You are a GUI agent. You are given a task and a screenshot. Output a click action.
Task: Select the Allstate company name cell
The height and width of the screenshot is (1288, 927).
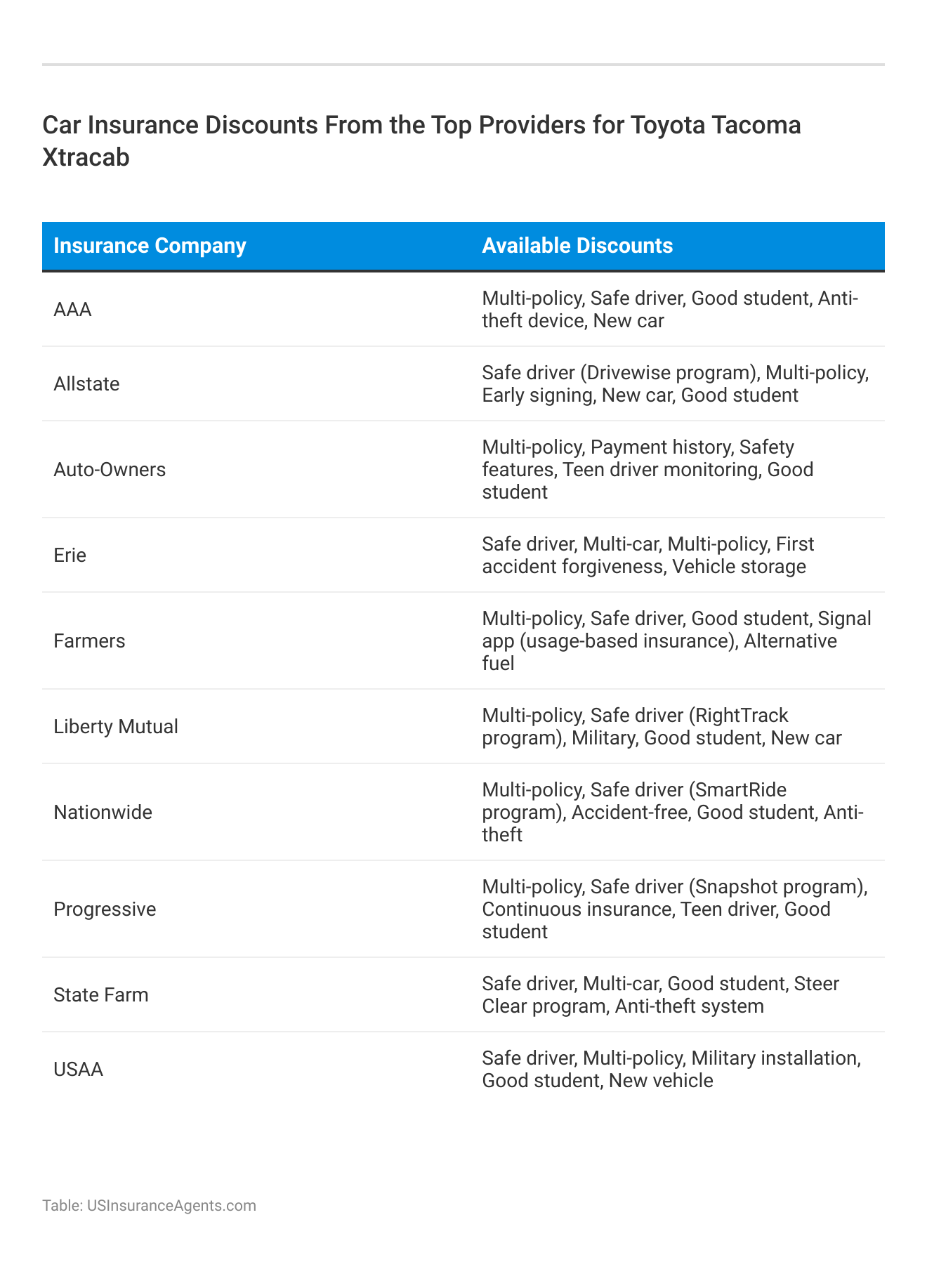coord(86,384)
